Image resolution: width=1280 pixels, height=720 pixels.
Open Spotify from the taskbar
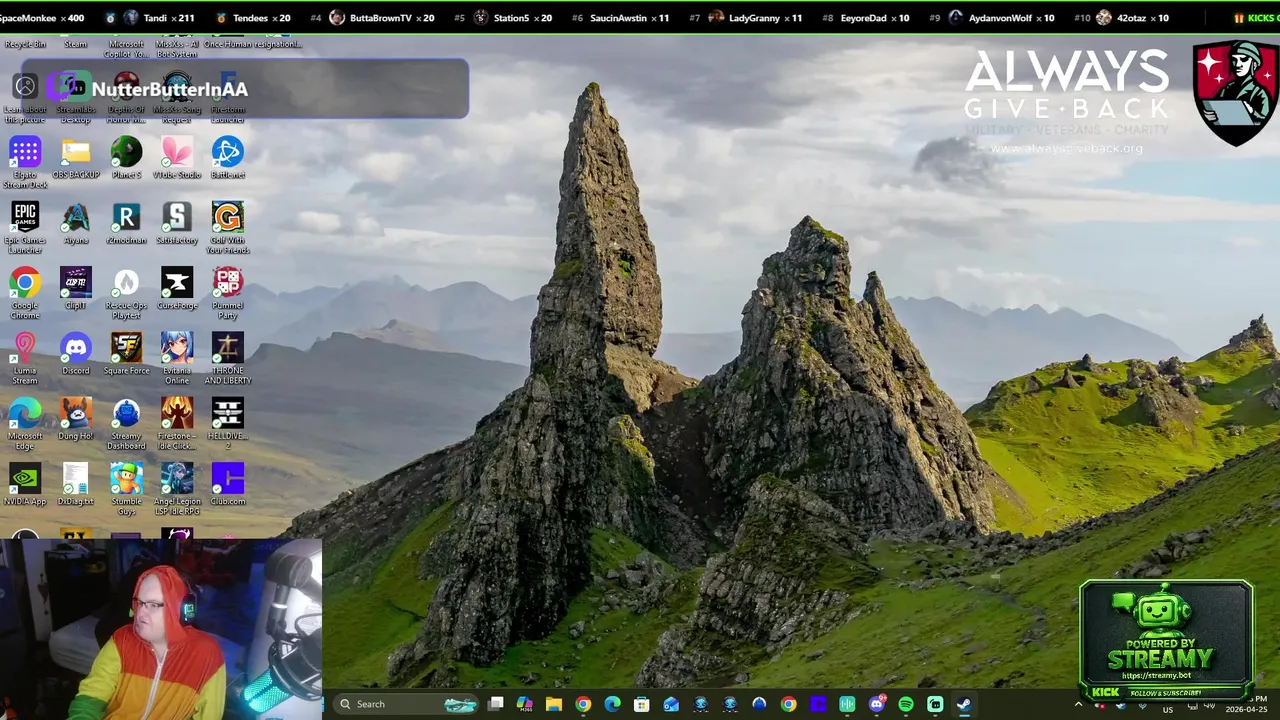906,704
